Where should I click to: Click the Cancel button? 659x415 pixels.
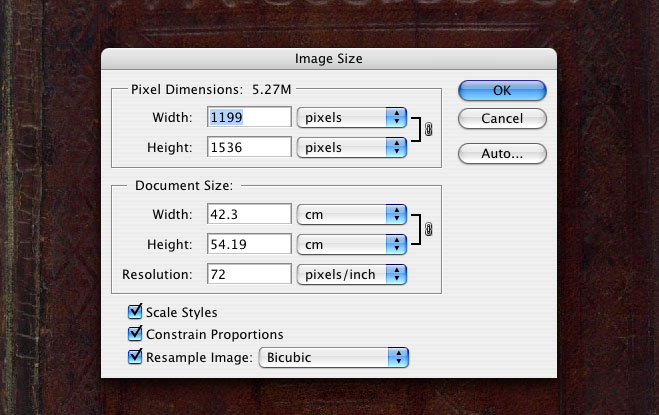click(x=502, y=119)
